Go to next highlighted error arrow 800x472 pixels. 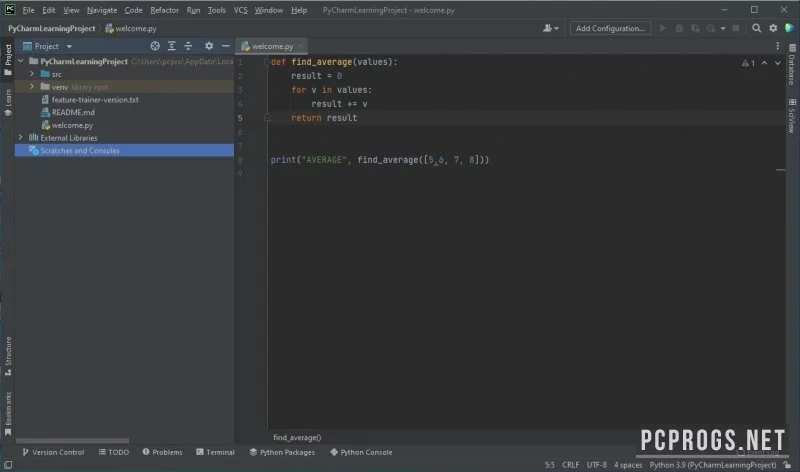pos(778,63)
